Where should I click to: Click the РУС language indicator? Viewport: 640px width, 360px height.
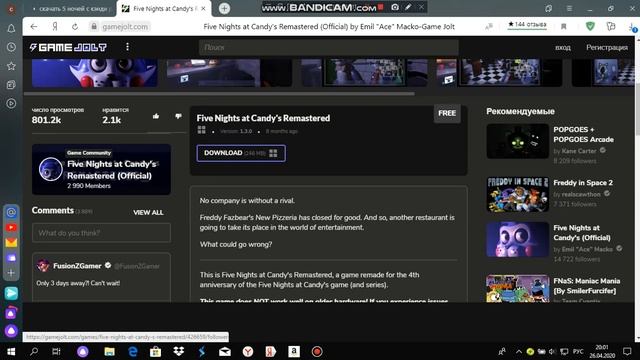(578, 351)
